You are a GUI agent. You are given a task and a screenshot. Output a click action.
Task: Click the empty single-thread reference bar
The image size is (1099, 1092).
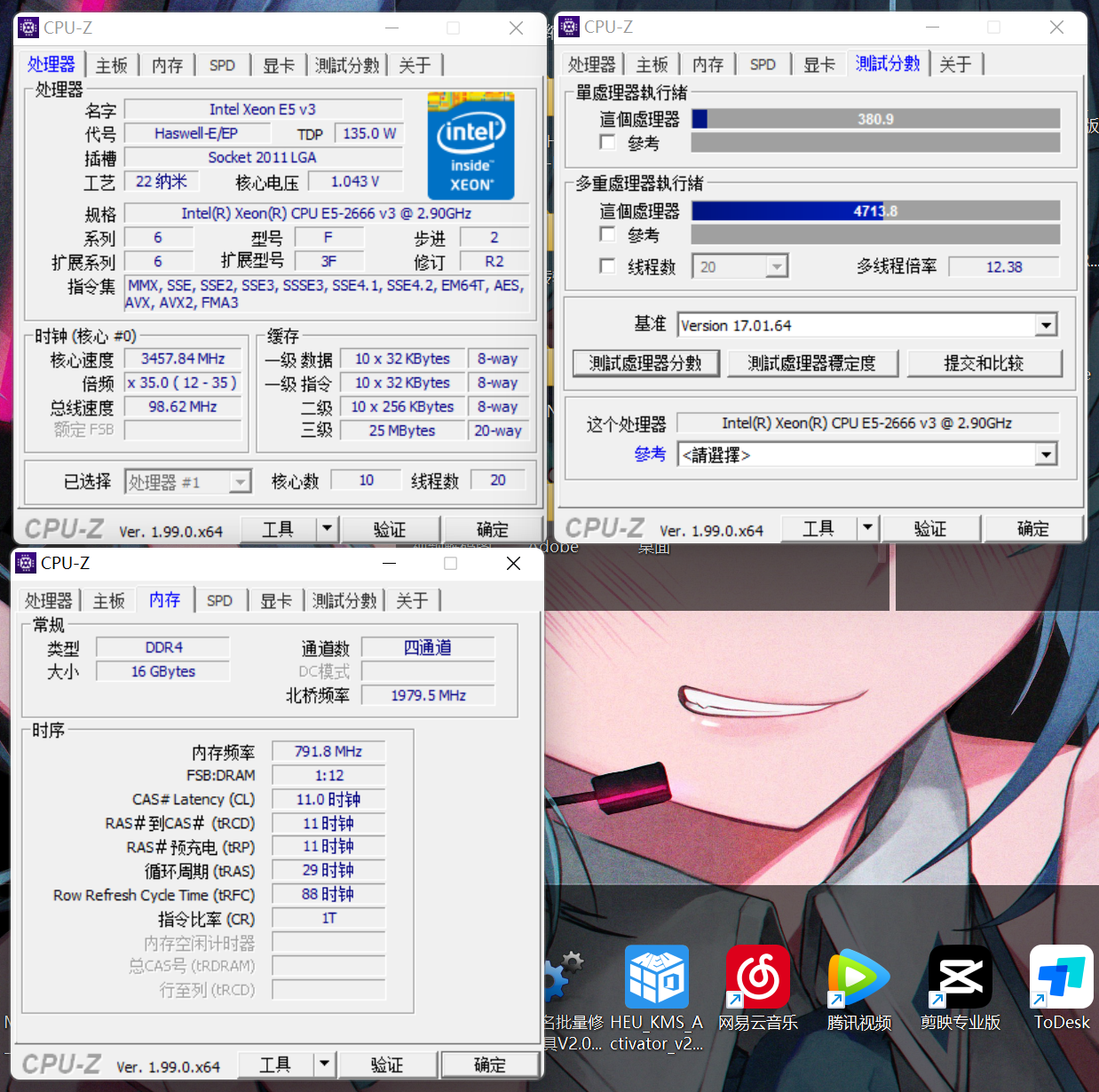[875, 143]
